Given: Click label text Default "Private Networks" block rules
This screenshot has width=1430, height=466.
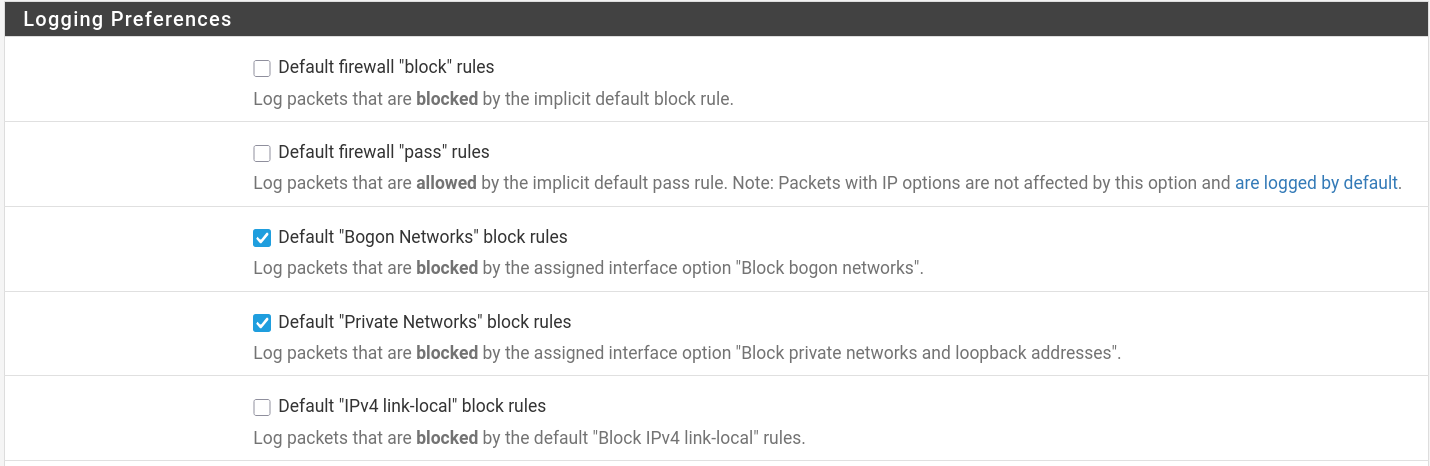Looking at the screenshot, I should pyautogui.click(x=424, y=322).
